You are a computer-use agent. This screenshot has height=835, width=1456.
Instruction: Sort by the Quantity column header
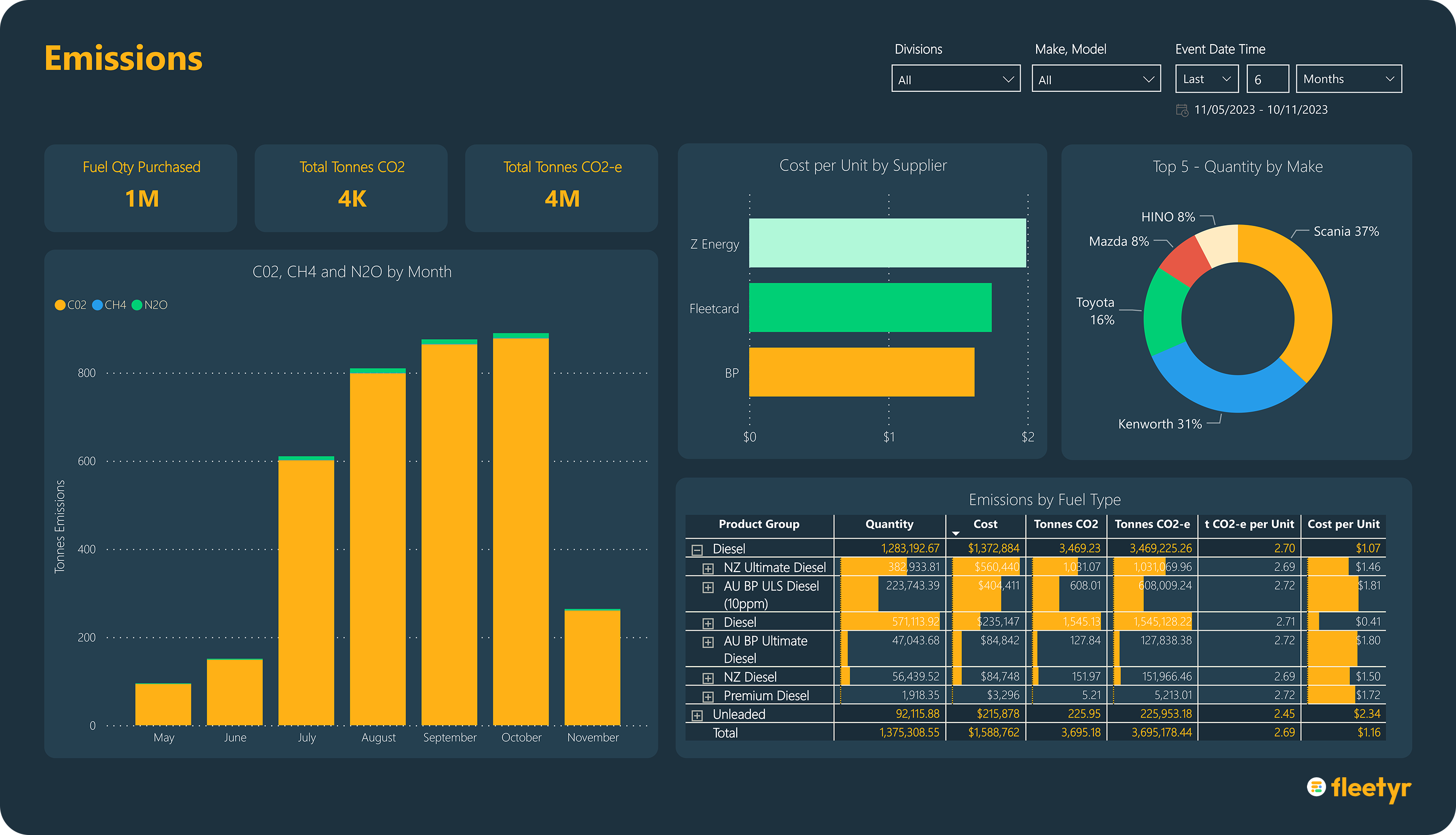889,524
